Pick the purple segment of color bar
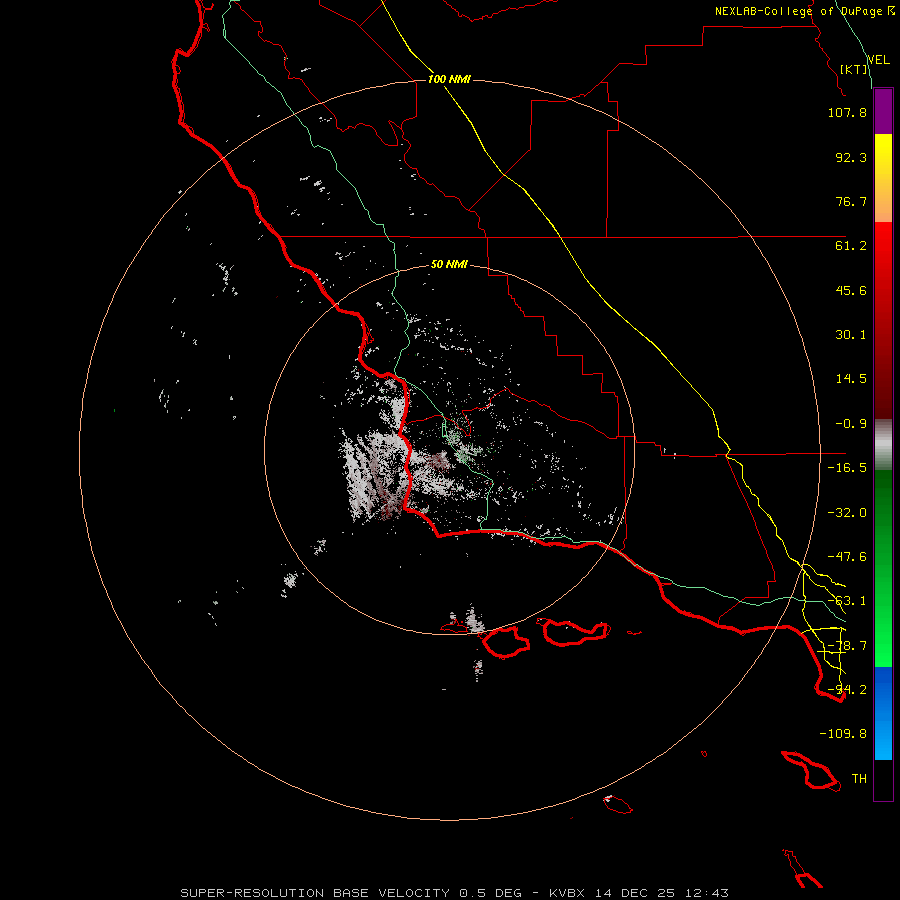The width and height of the screenshot is (900, 900). point(883,112)
